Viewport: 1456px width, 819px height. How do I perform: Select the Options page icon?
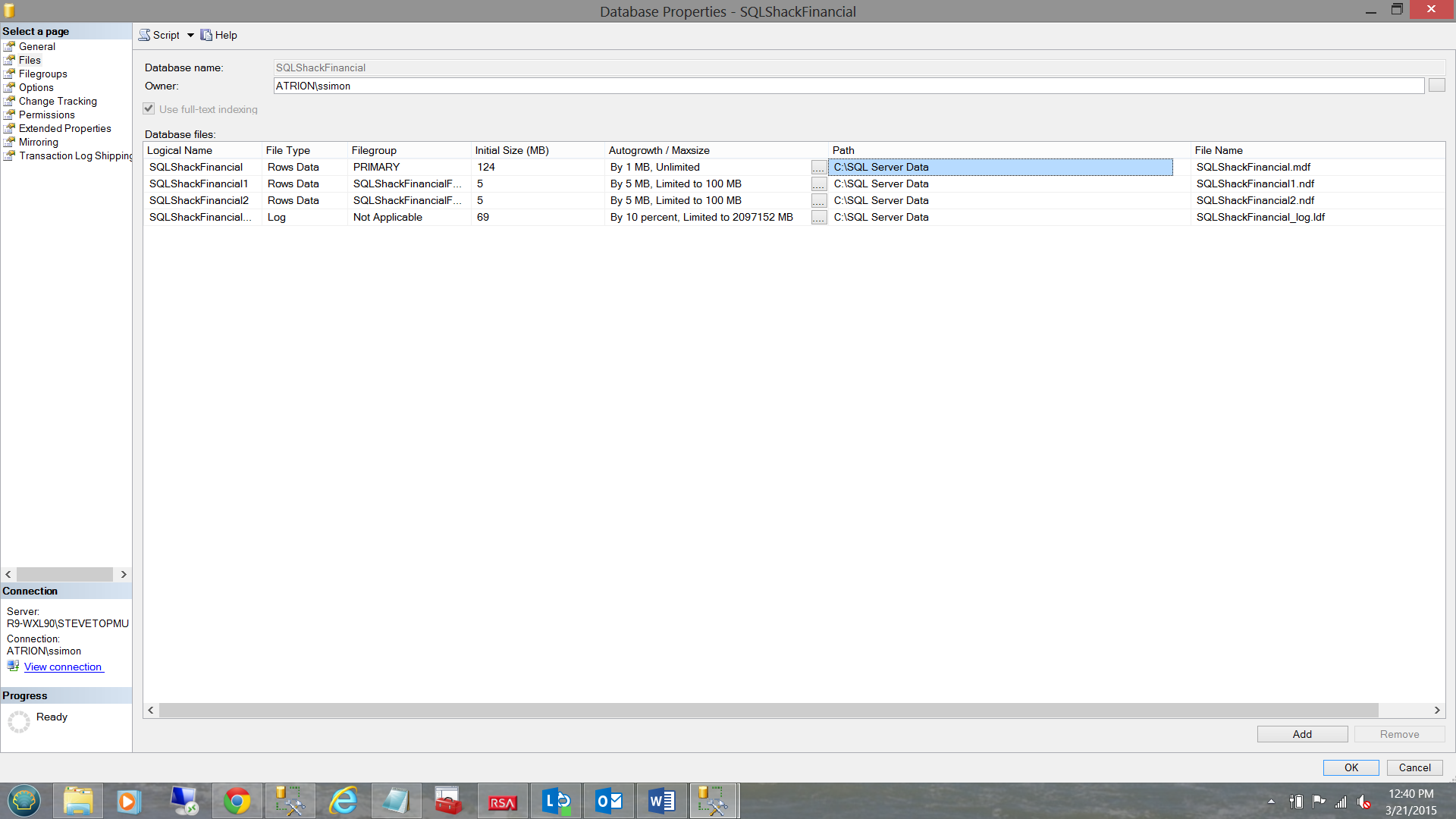tap(9, 87)
